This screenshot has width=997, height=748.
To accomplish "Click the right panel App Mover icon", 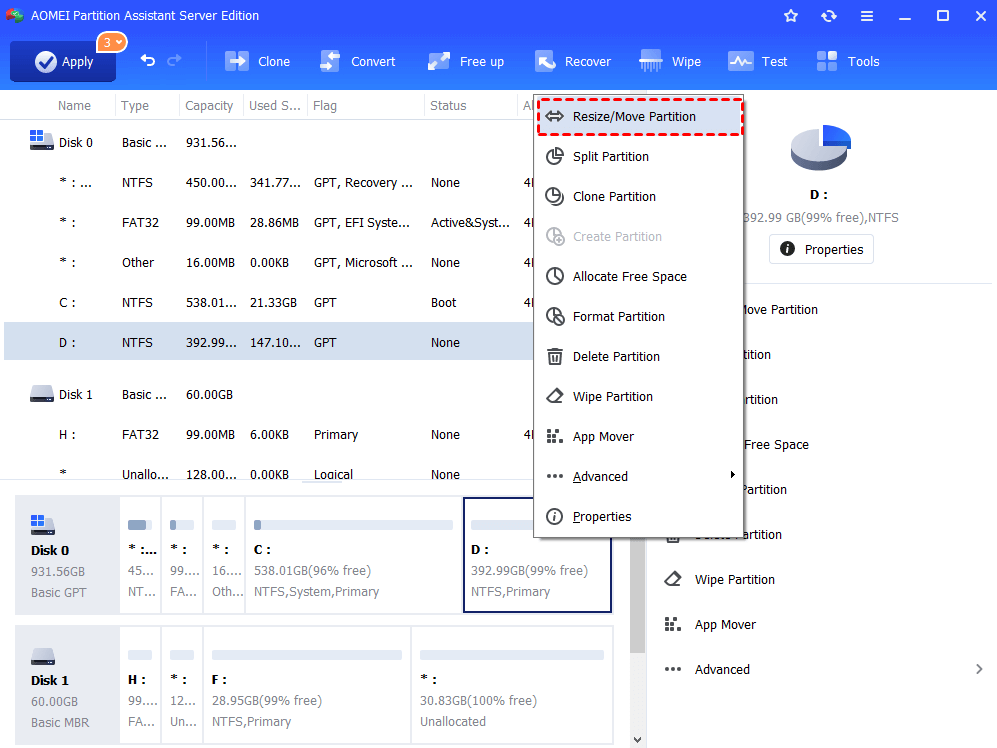I will point(673,624).
